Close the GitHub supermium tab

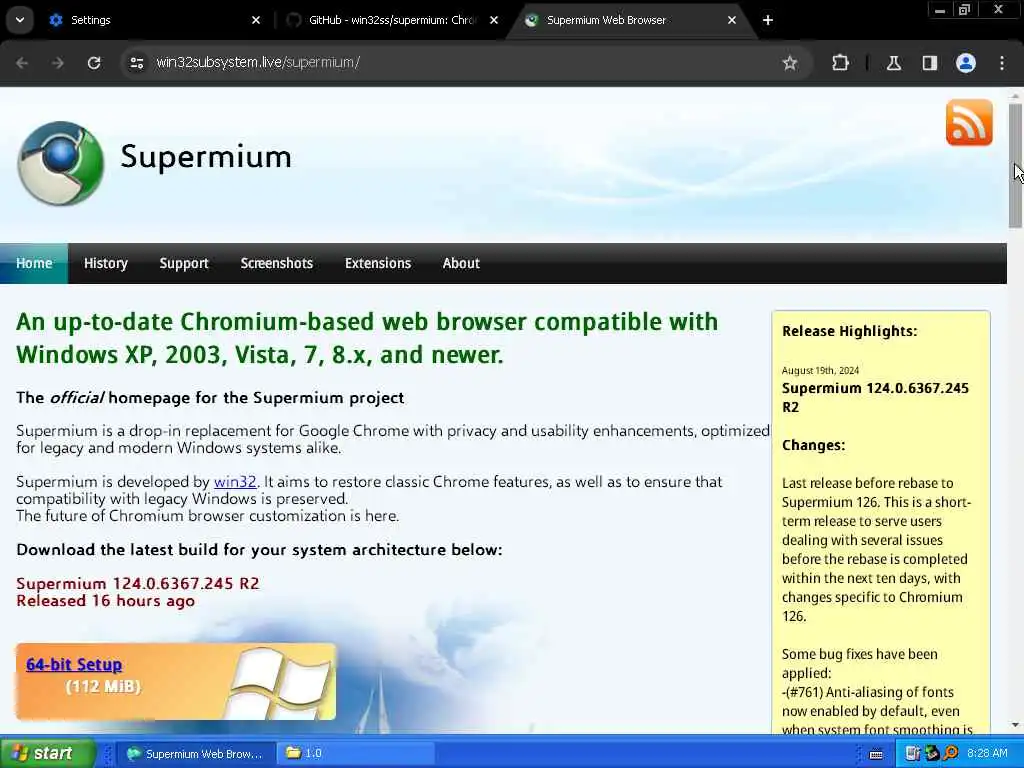pos(494,20)
